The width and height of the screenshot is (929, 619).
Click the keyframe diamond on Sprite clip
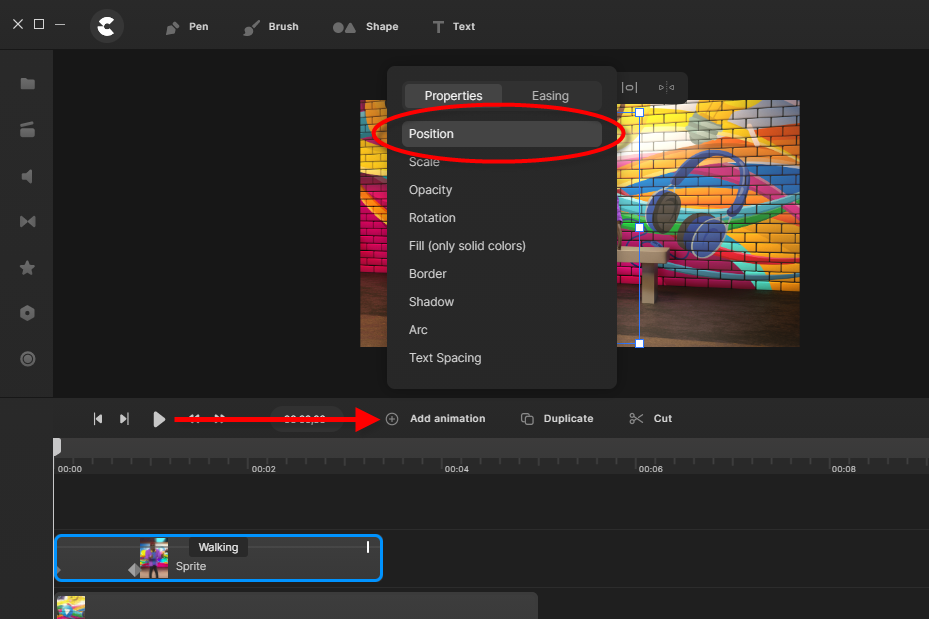pyautogui.click(x=134, y=570)
